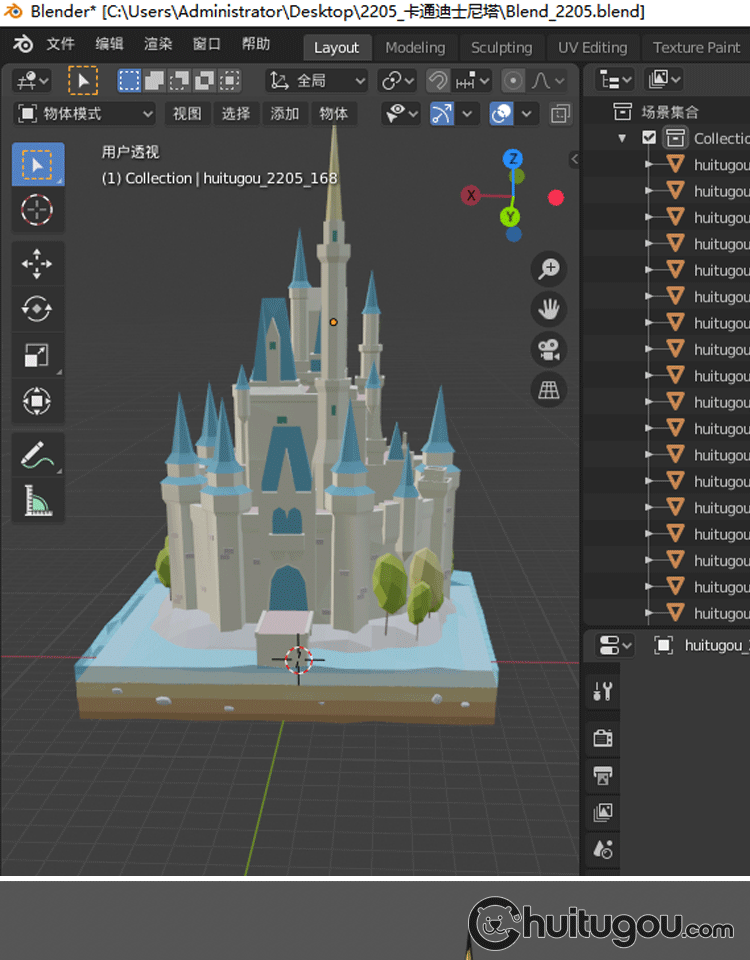Click the 添加 button in viewport header

(x=285, y=114)
